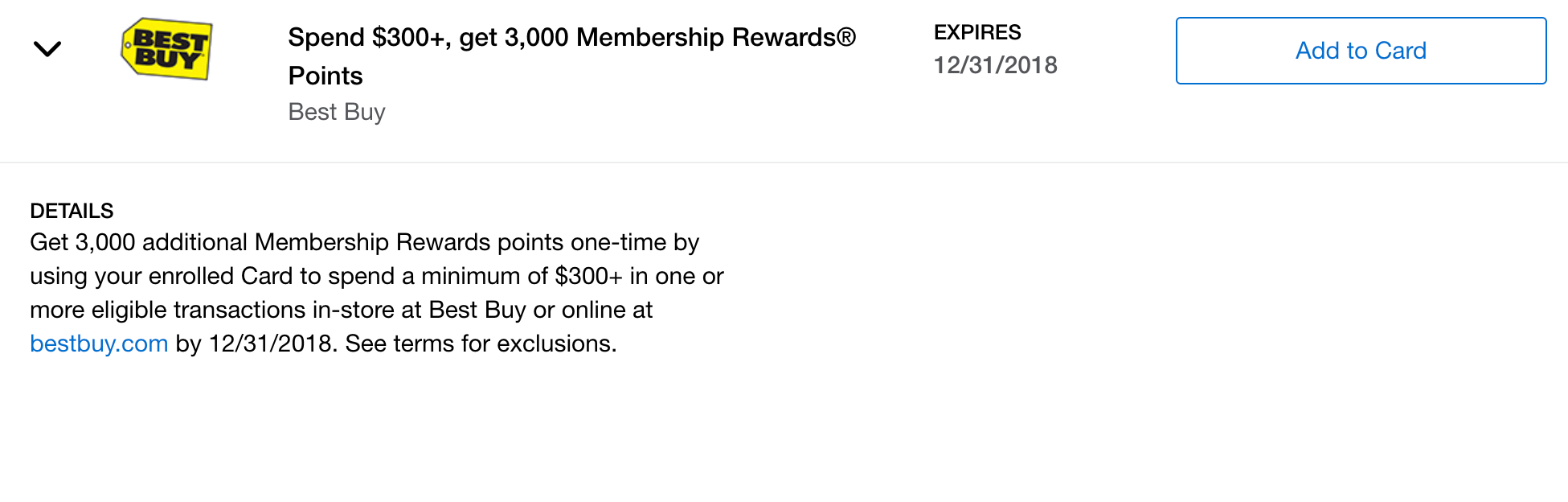The height and width of the screenshot is (502, 1568).
Task: Collapse the Best Buy offer details chevron
Action: [x=47, y=50]
